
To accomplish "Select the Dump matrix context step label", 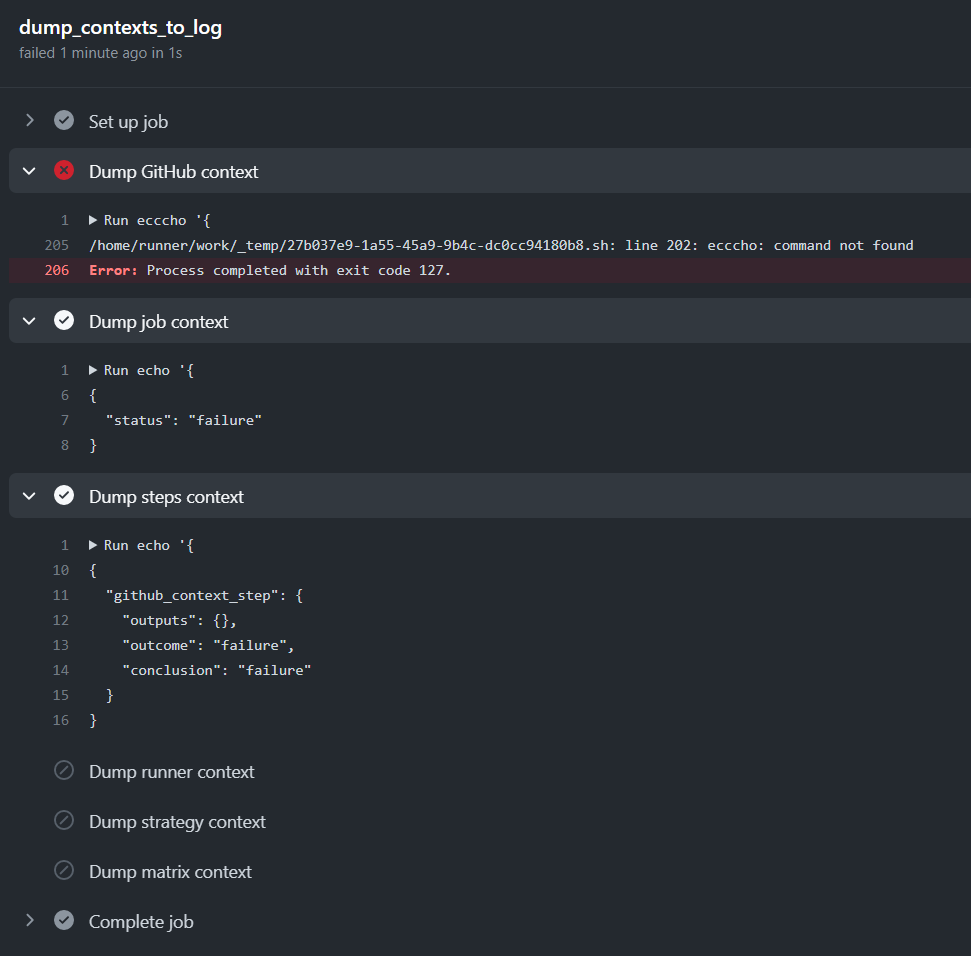I will click(170, 872).
